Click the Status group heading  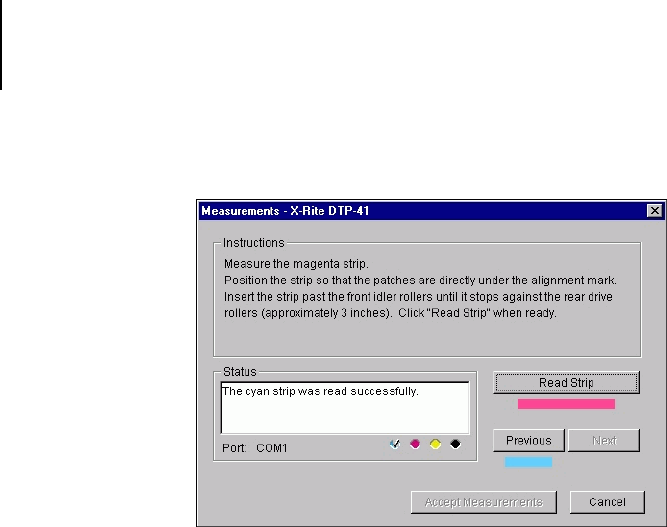[x=238, y=372]
